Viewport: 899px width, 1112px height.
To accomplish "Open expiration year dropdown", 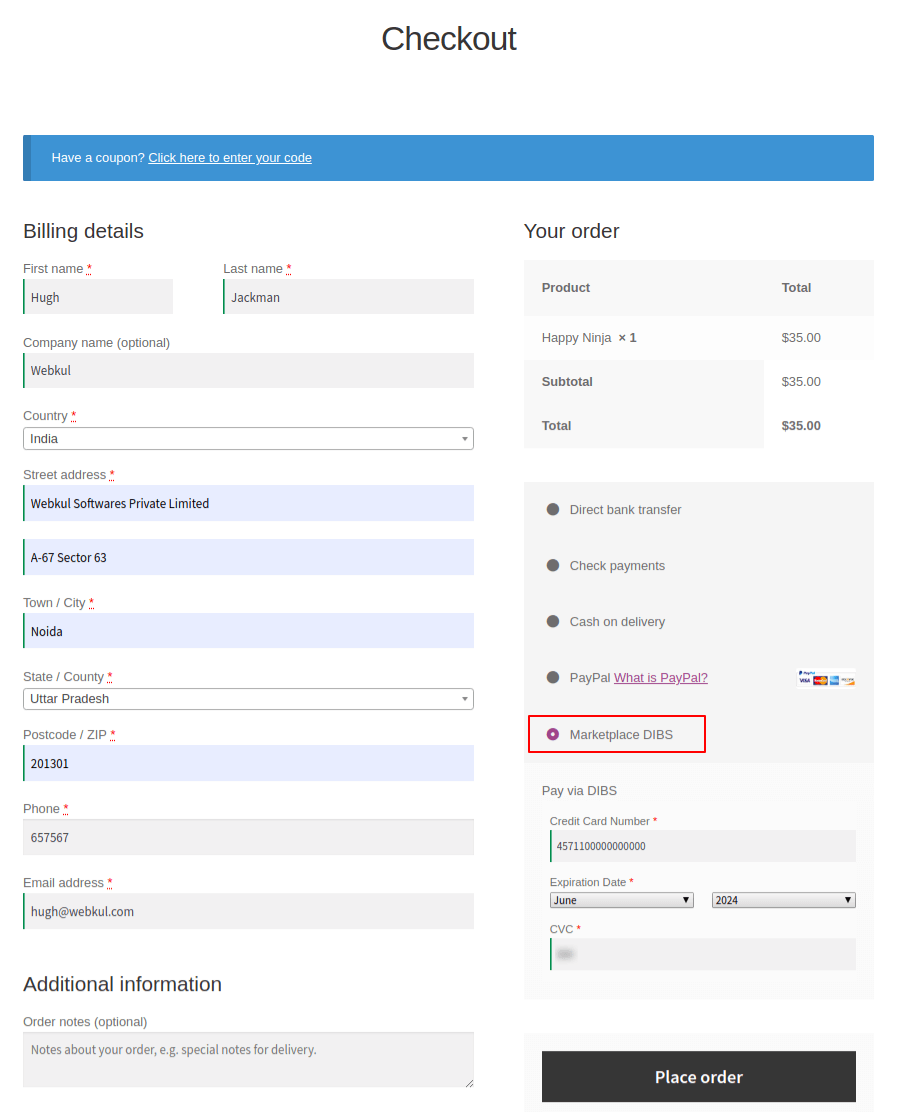I will [783, 900].
